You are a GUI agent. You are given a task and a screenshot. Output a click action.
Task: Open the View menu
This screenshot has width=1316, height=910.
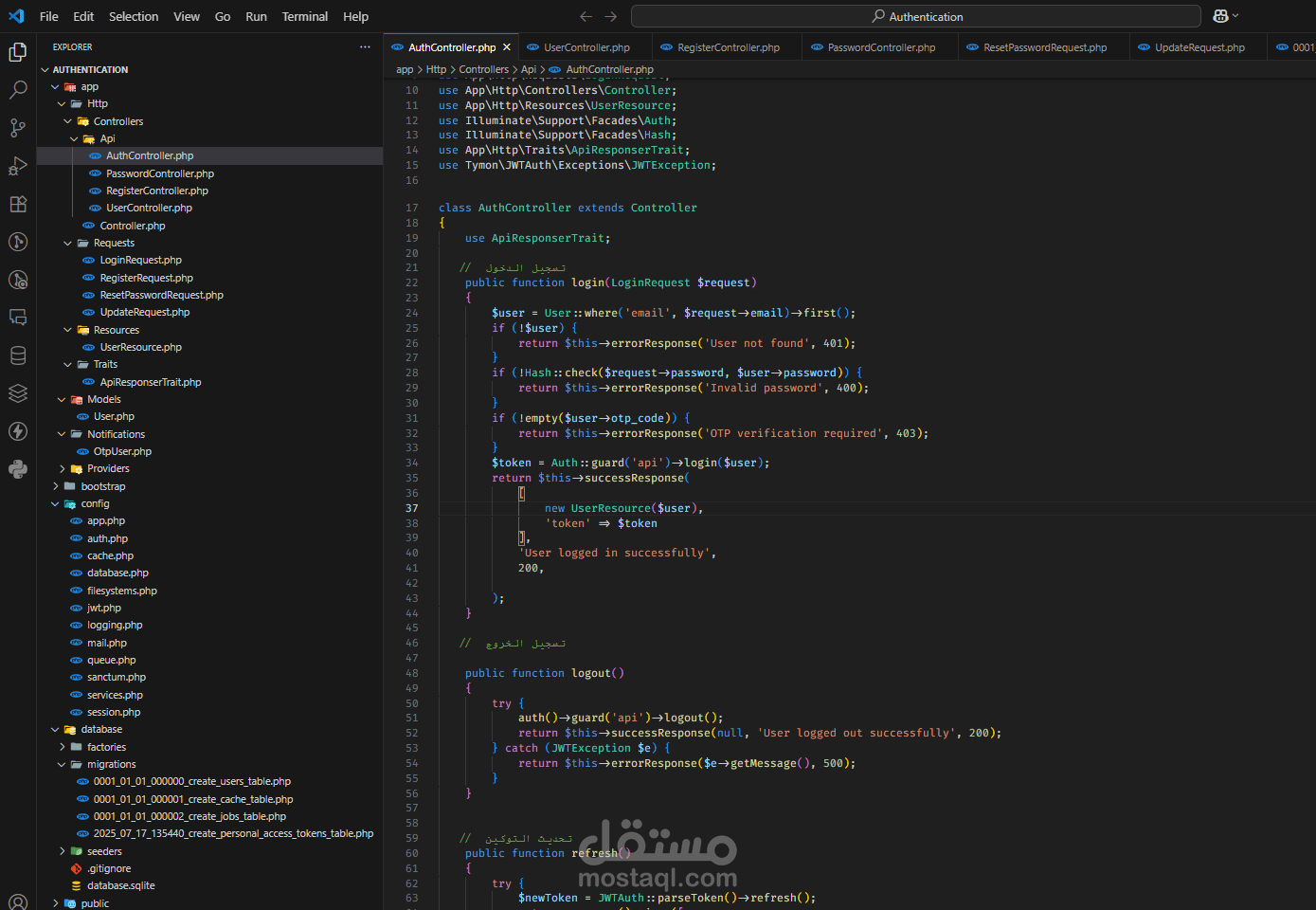(x=187, y=16)
